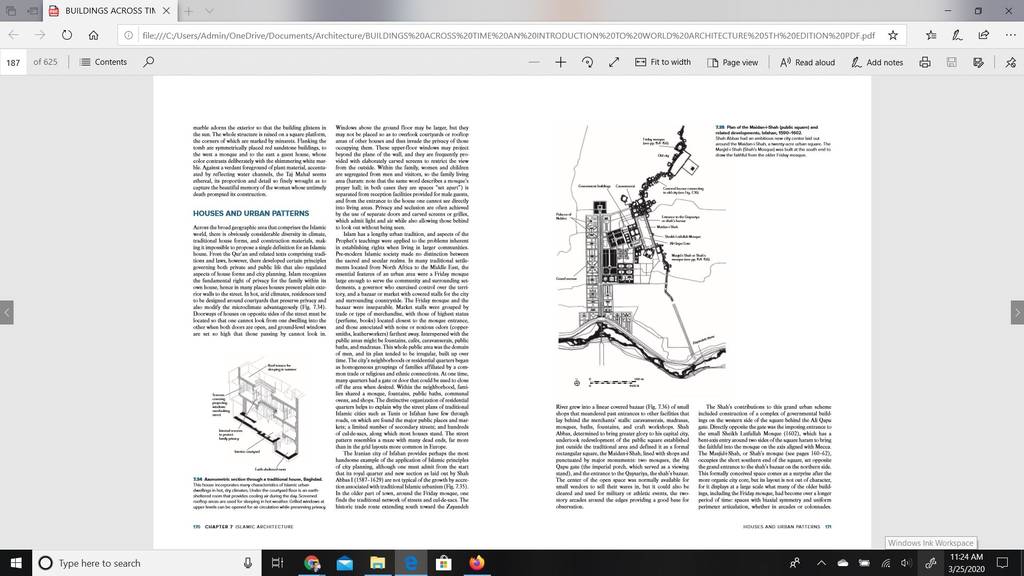This screenshot has width=1024, height=576.
Task: Open the Contents panel
Action: (103, 62)
